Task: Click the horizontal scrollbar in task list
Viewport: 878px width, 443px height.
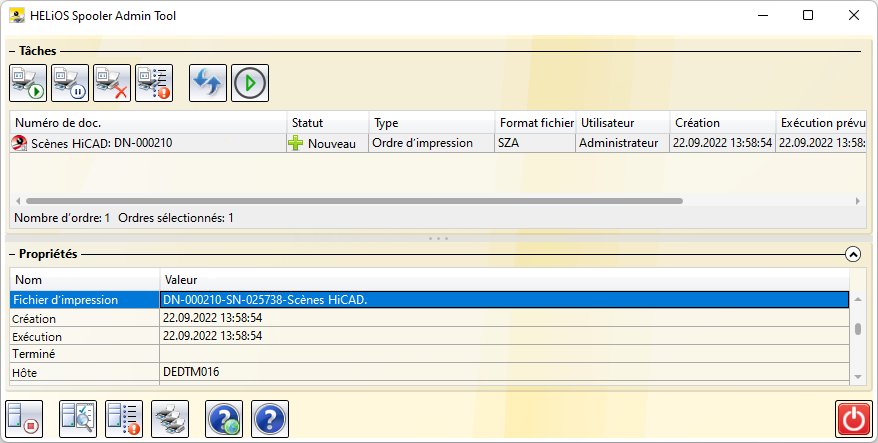Action: point(354,200)
